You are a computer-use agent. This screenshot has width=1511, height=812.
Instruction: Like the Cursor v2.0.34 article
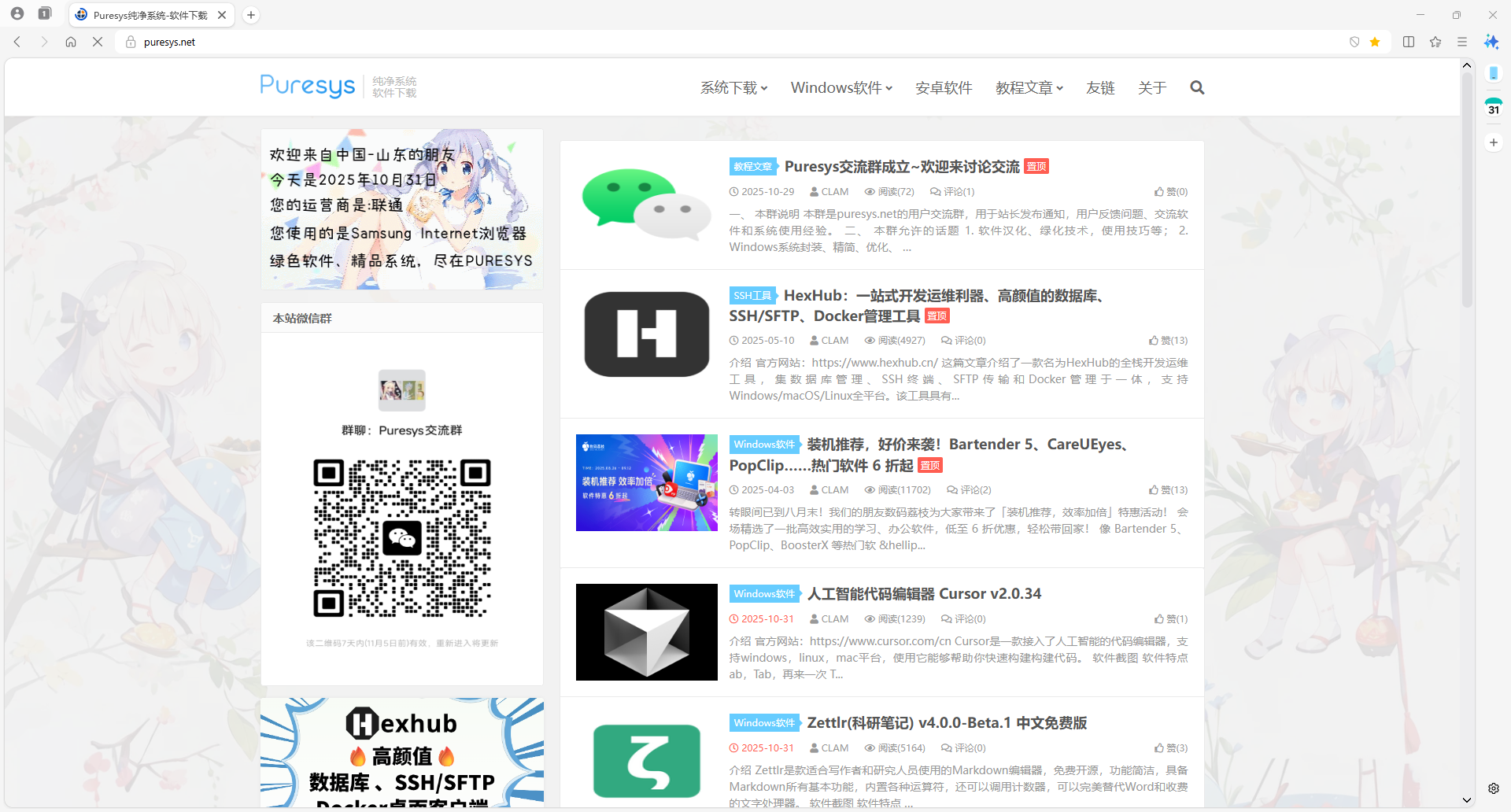tap(1170, 619)
